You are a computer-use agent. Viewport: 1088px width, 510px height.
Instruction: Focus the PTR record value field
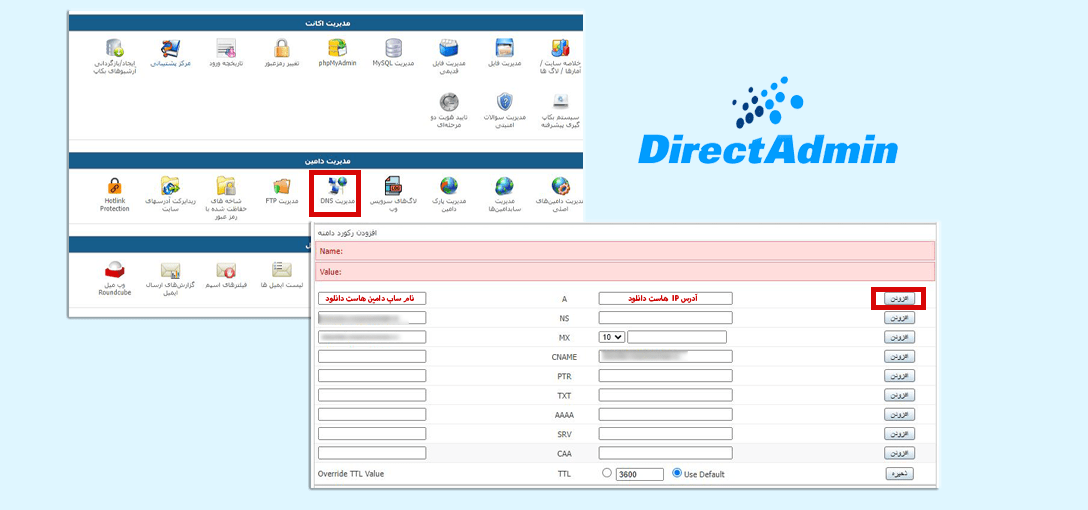(665, 375)
